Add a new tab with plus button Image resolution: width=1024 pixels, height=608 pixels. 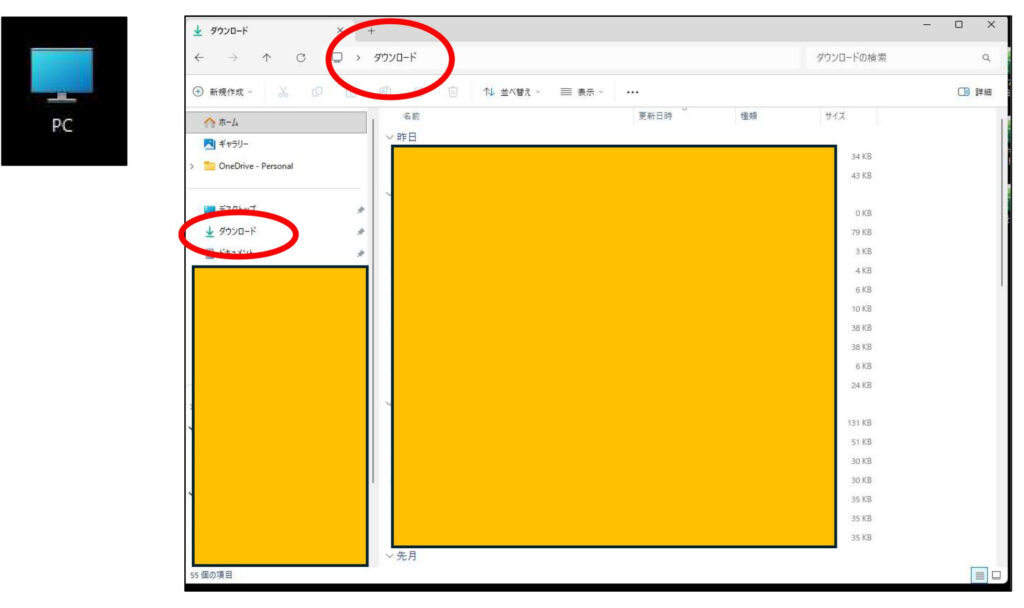tap(371, 30)
